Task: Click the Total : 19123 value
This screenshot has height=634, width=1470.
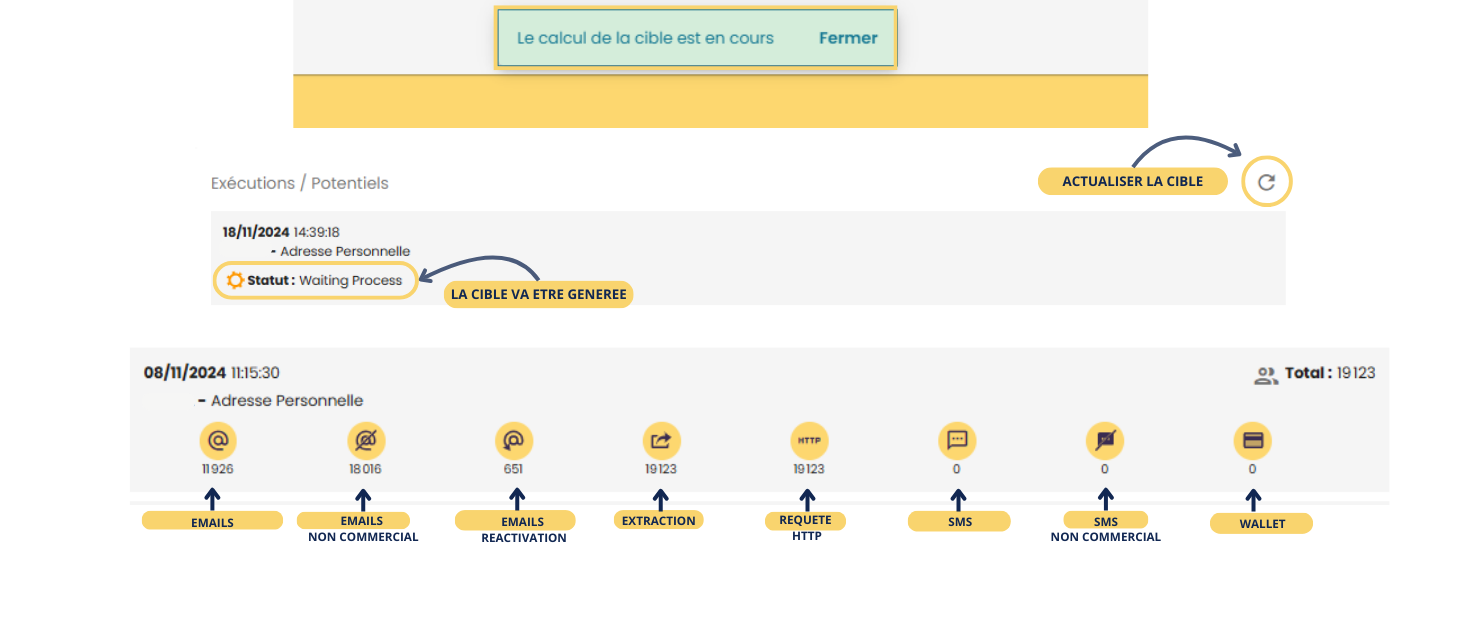Action: 1330,373
